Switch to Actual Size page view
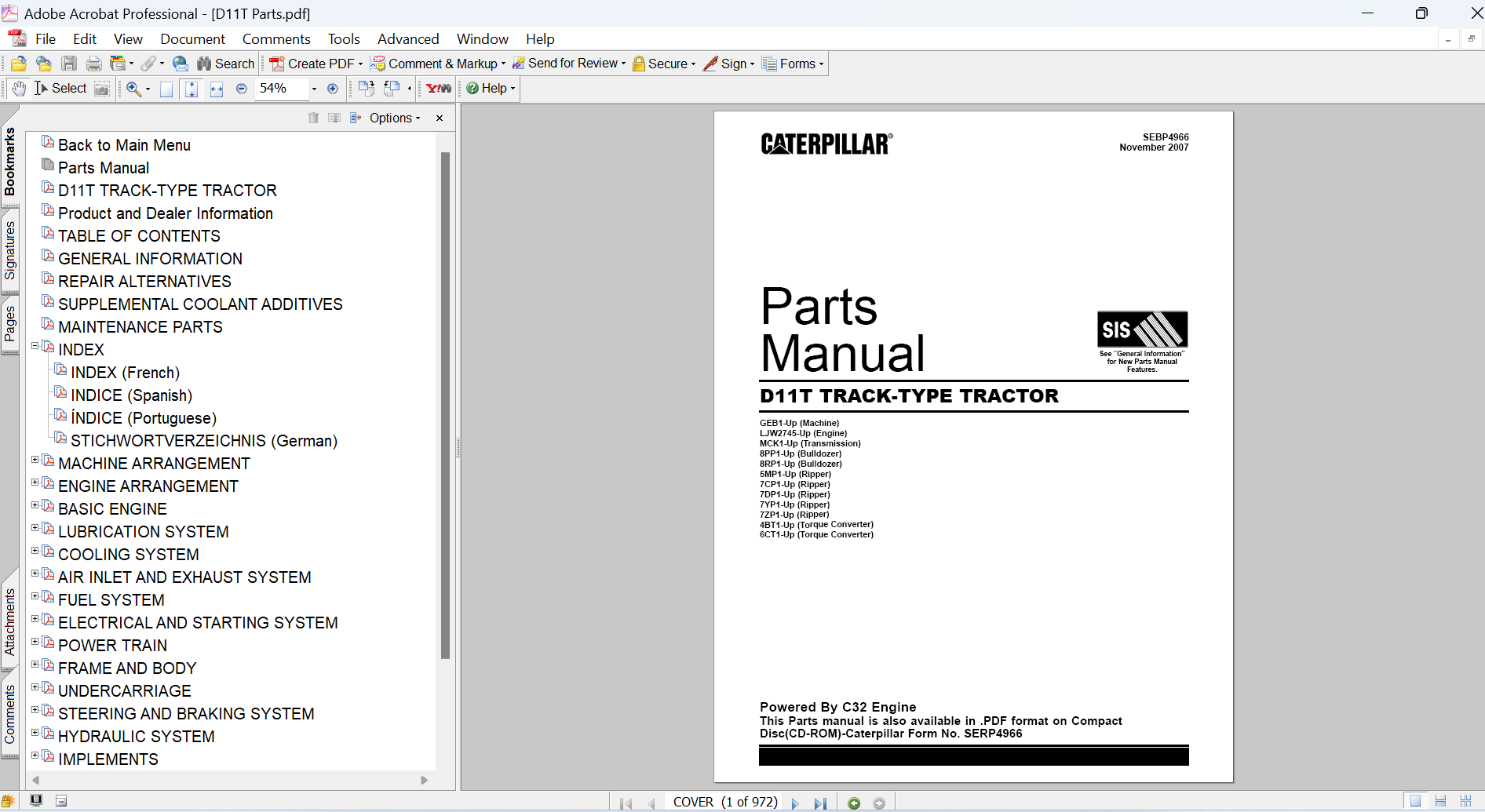This screenshot has width=1485, height=812. [x=166, y=89]
